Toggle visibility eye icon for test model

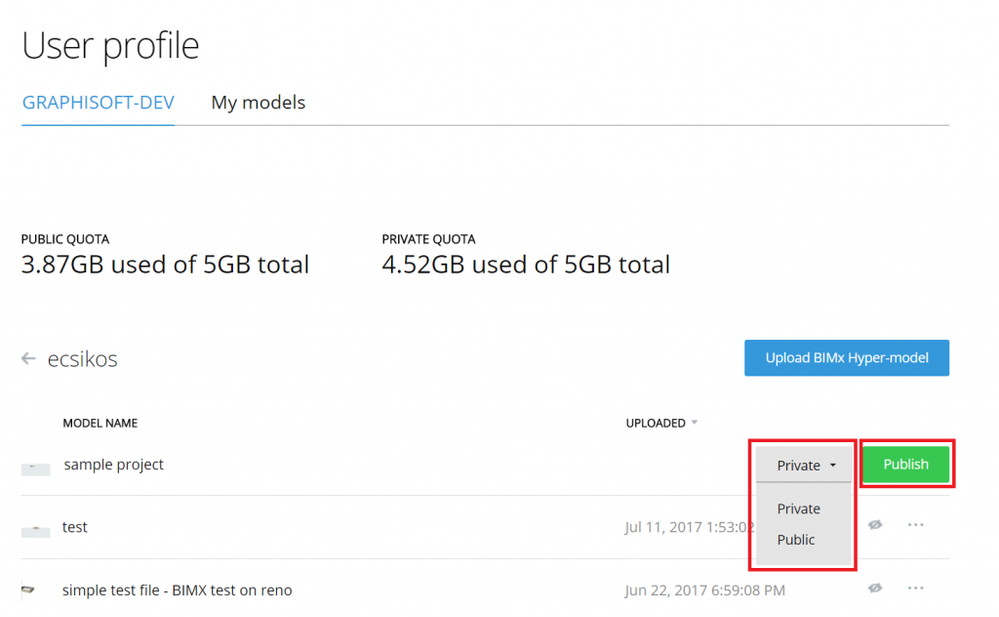(x=875, y=525)
